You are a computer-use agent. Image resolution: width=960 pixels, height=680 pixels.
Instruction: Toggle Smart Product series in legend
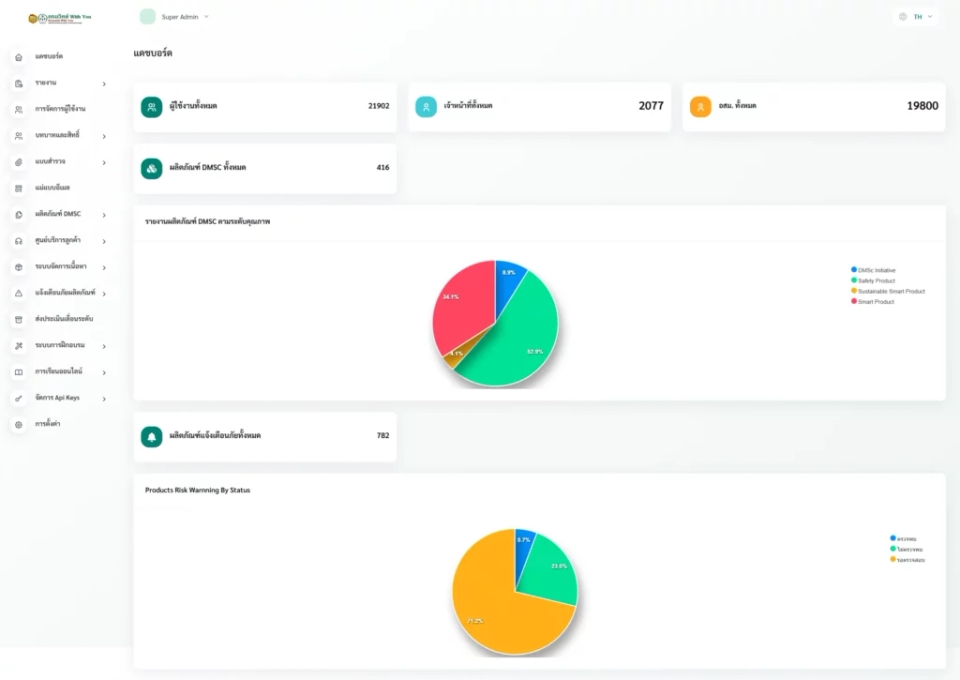872,302
